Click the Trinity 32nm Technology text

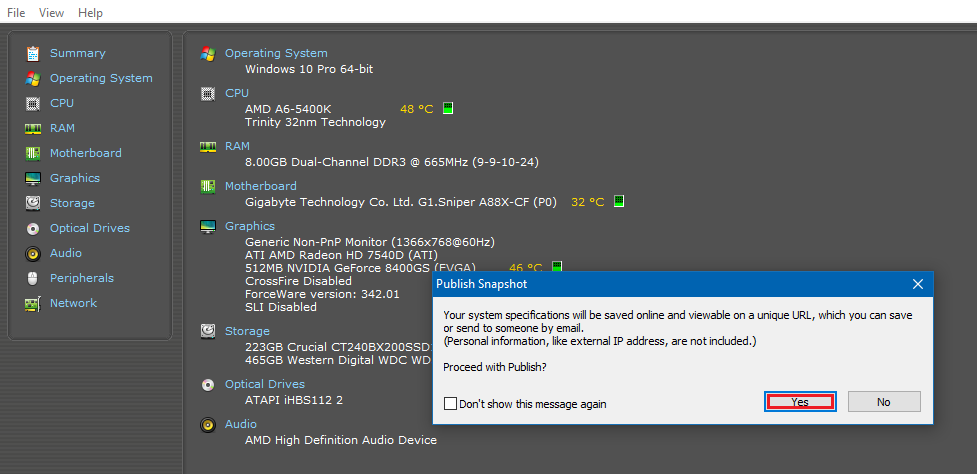point(315,123)
